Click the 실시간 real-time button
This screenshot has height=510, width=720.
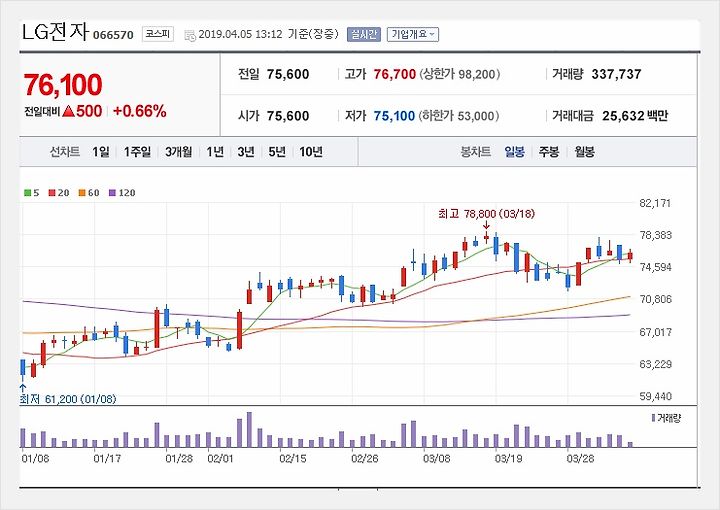coord(364,34)
